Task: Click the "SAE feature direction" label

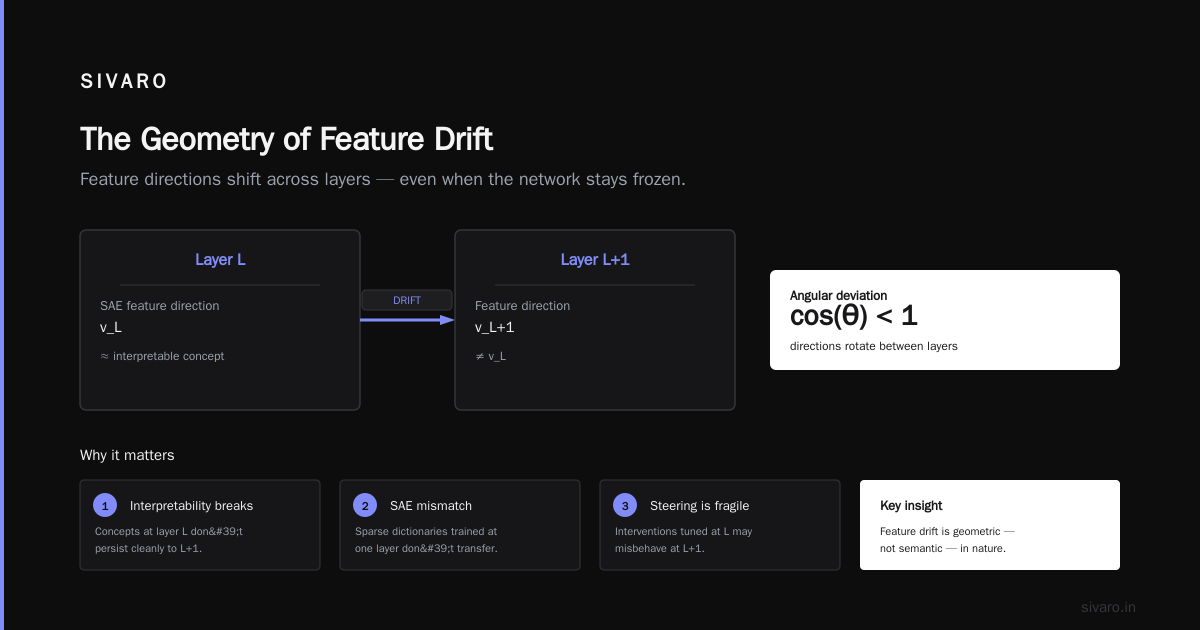Action: [160, 306]
